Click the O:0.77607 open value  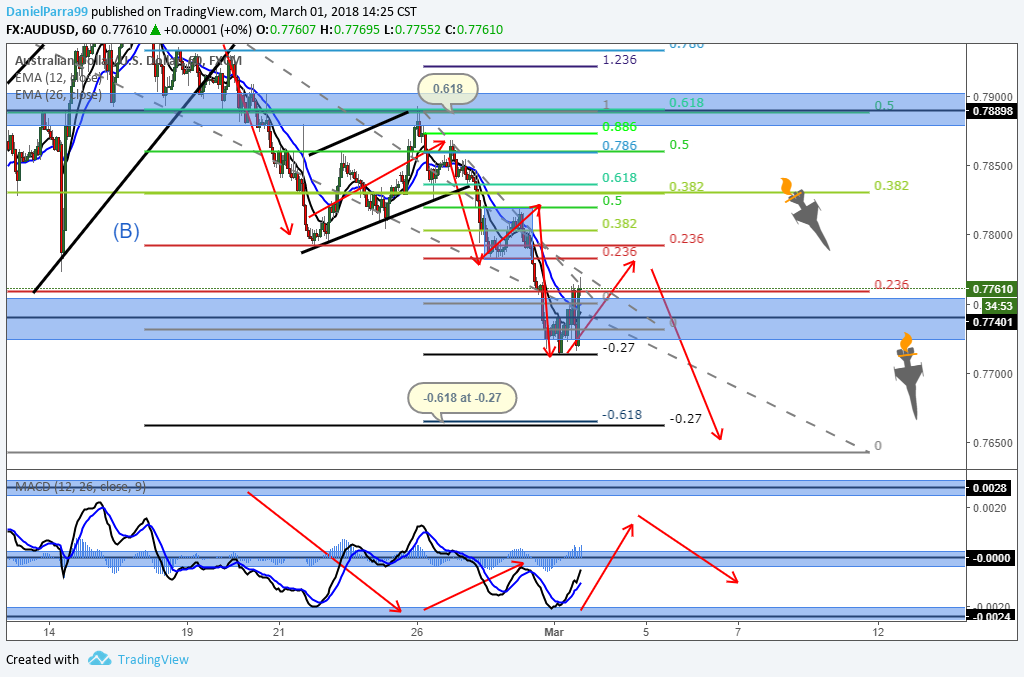[285, 29]
